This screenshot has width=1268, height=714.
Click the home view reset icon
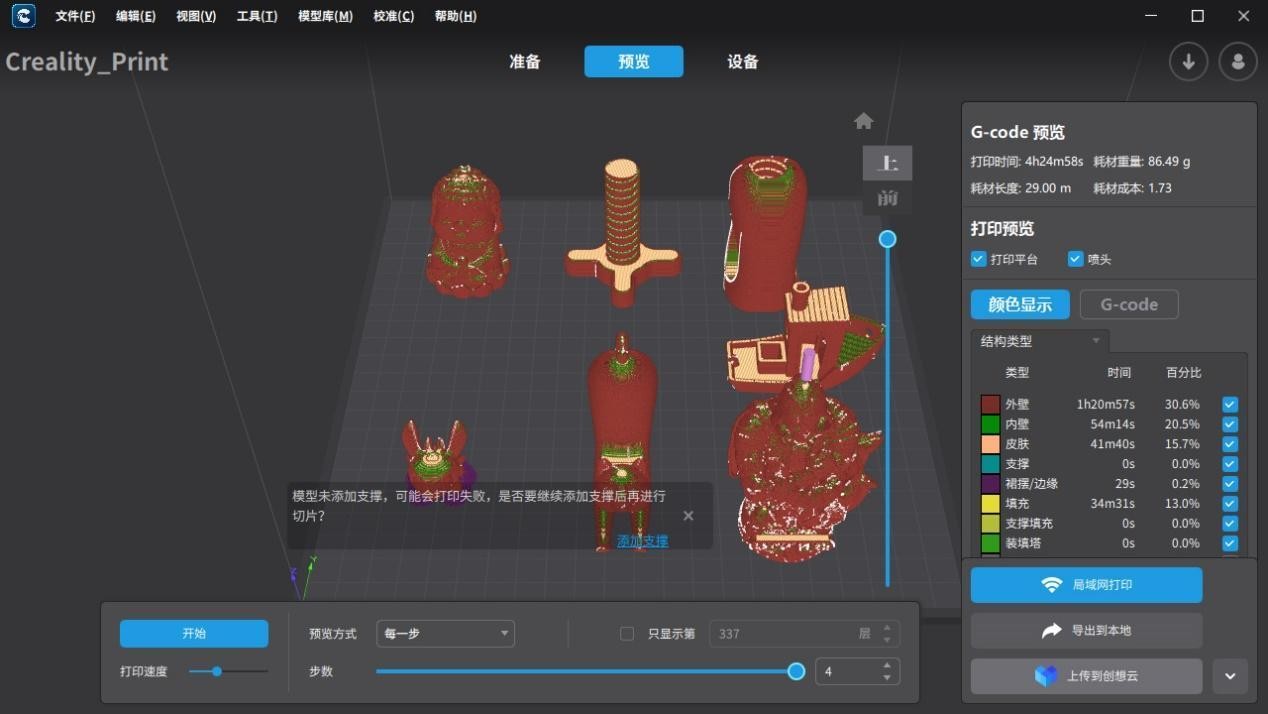click(864, 121)
